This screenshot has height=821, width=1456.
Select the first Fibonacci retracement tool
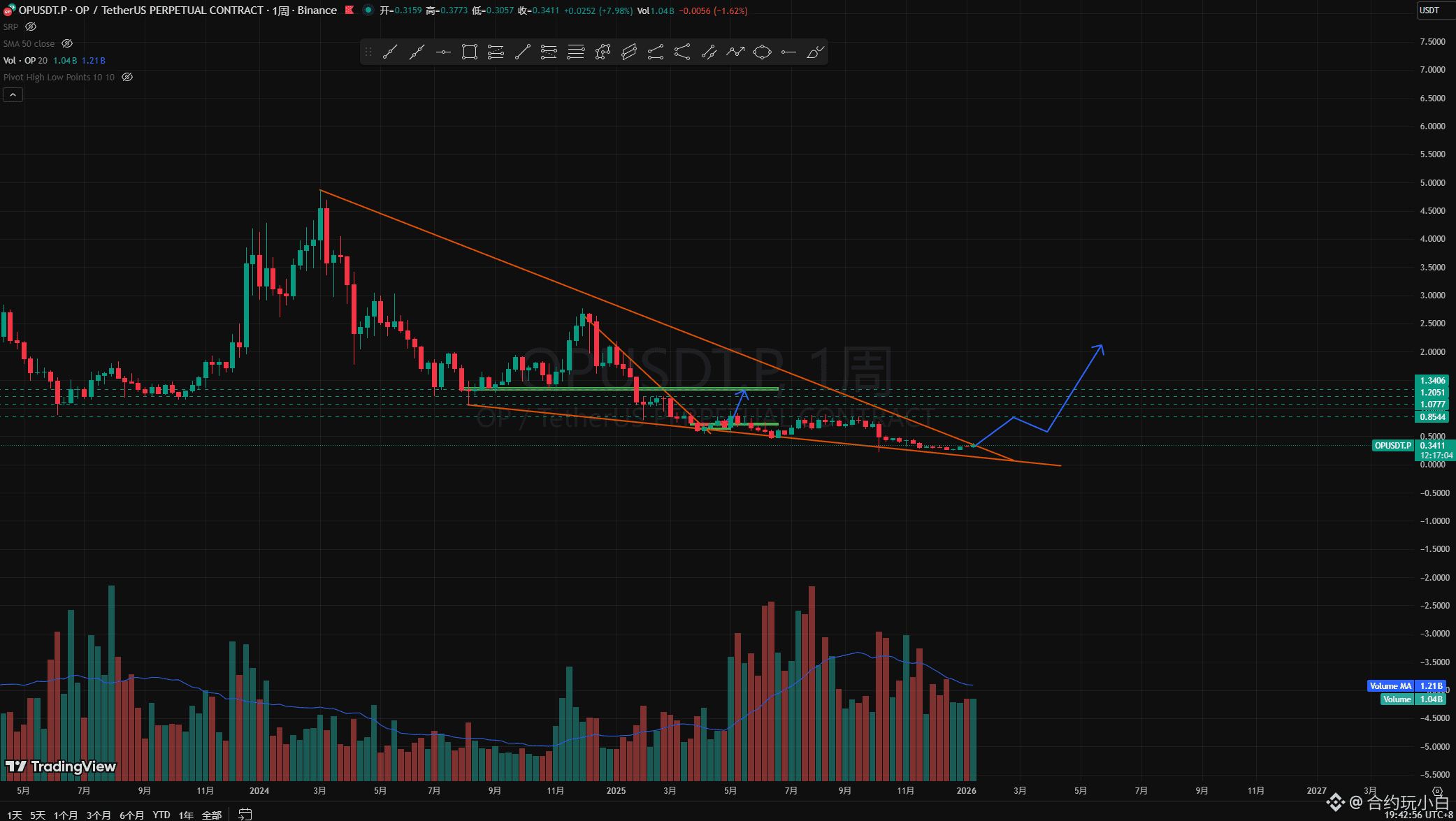[x=496, y=52]
